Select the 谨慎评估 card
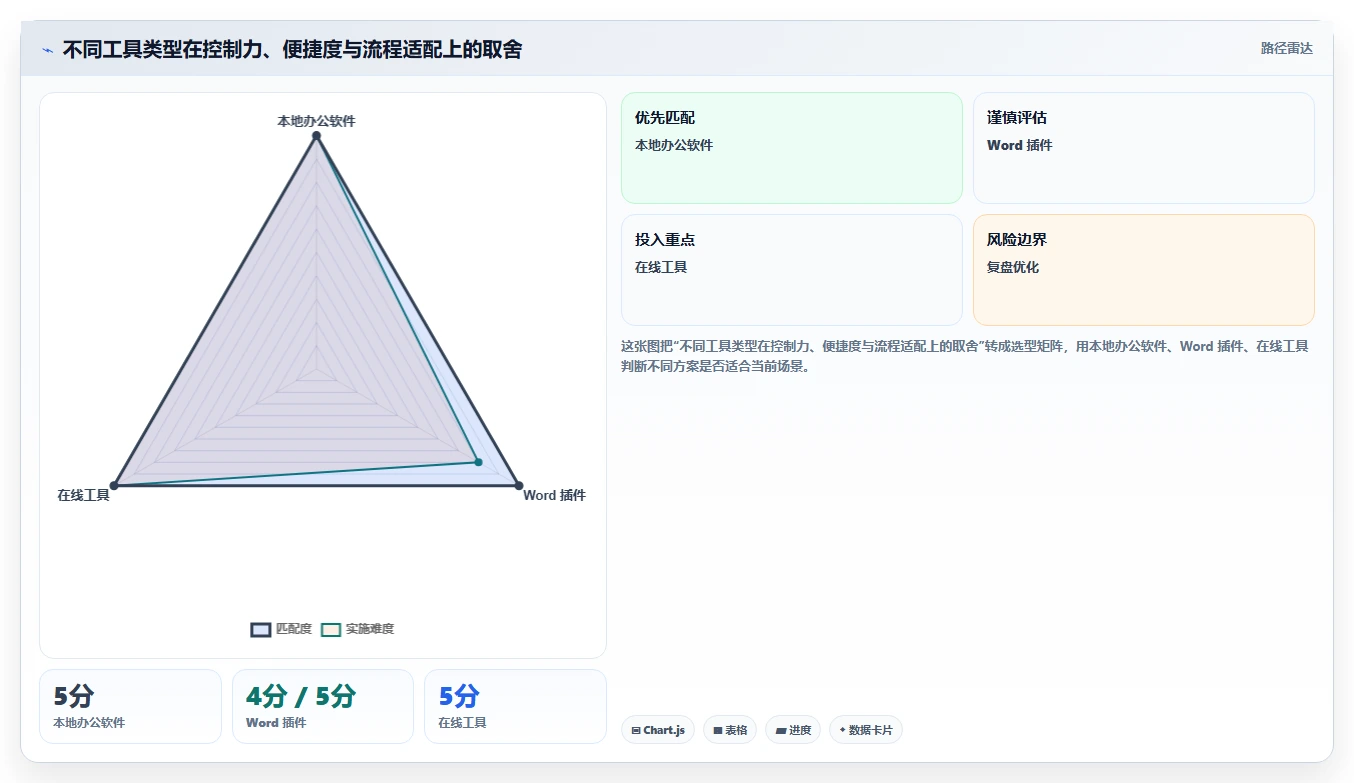This screenshot has width=1354, height=783. point(1143,148)
